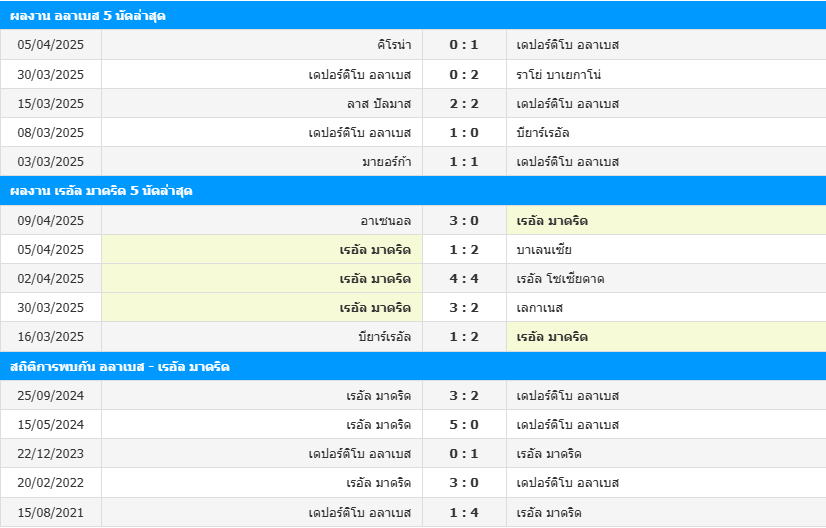Click 'ราโย่ บาเยกาโน่' team name
Viewport: 826px width, 528px height.
tap(558, 74)
